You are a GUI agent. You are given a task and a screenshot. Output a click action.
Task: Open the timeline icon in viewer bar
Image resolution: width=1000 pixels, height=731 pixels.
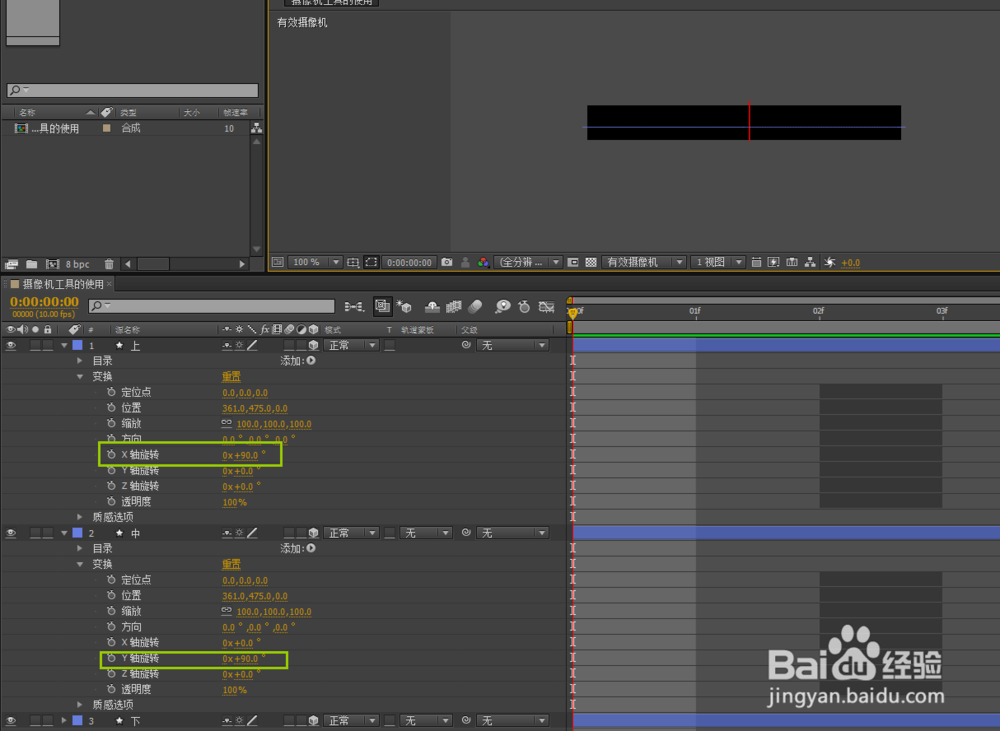pos(792,262)
